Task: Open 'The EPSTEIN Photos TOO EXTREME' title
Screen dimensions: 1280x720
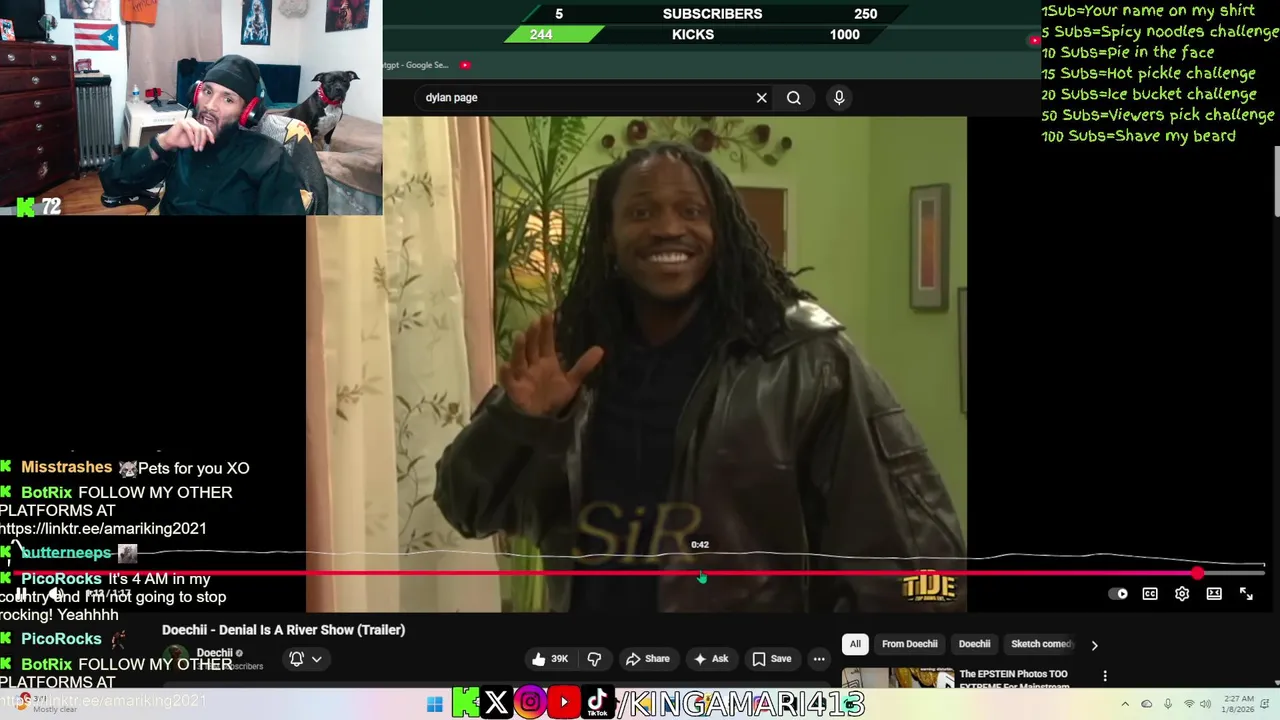Action: pos(1014,680)
